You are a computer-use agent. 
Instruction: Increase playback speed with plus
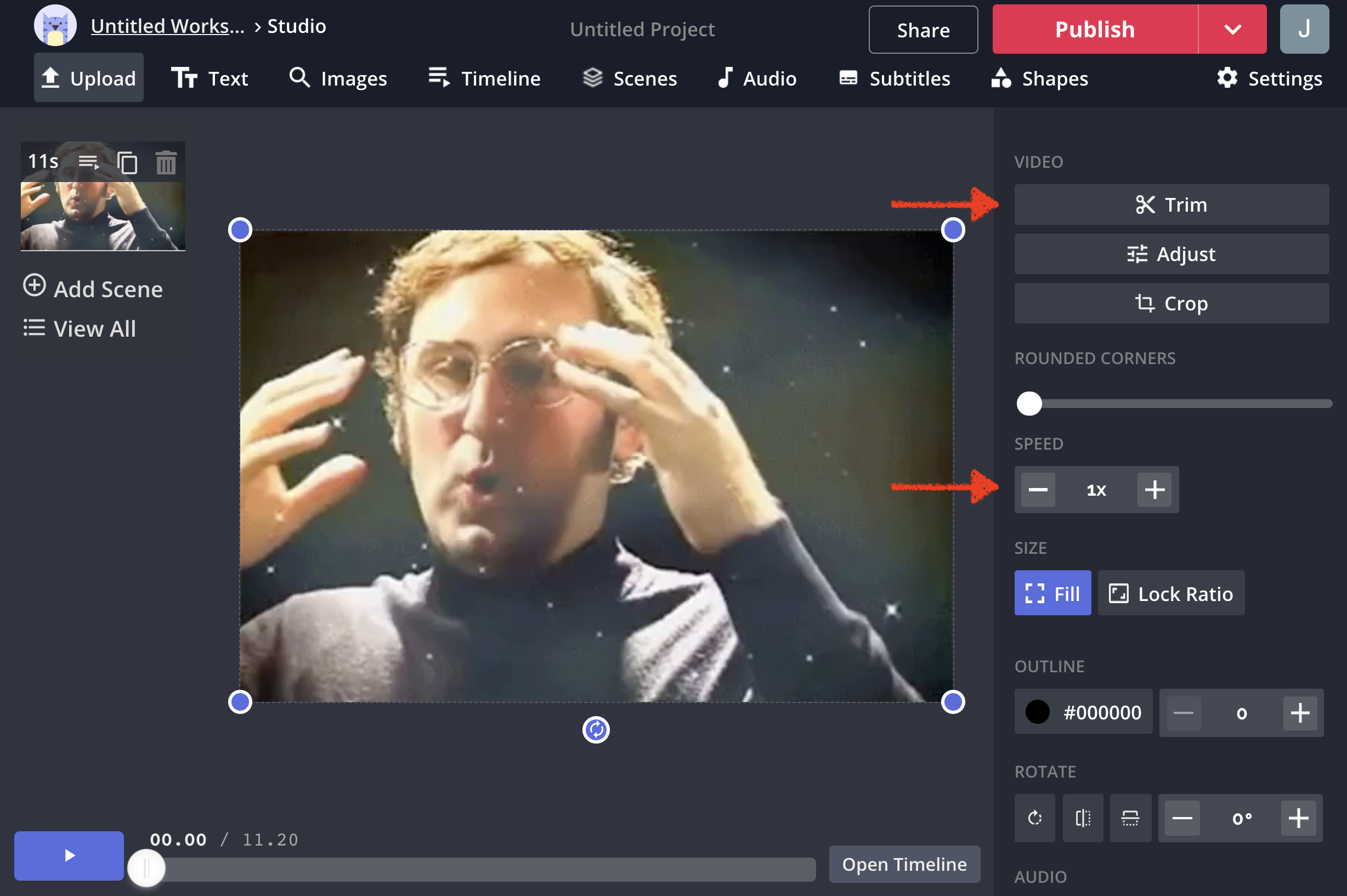coord(1154,490)
